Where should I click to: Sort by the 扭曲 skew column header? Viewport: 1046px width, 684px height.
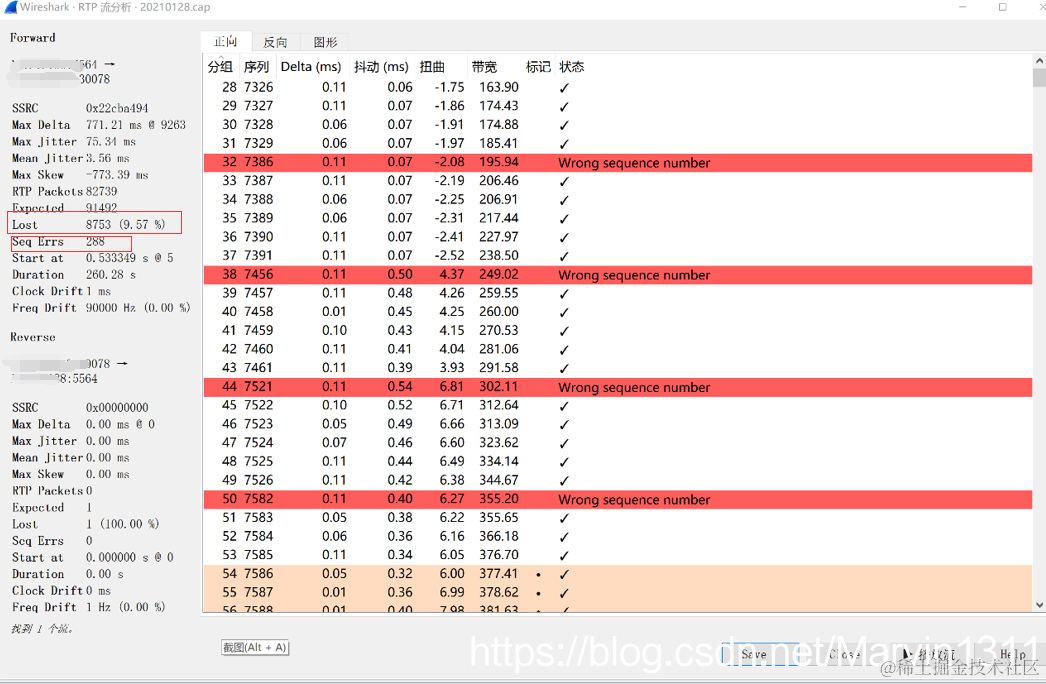coord(432,67)
